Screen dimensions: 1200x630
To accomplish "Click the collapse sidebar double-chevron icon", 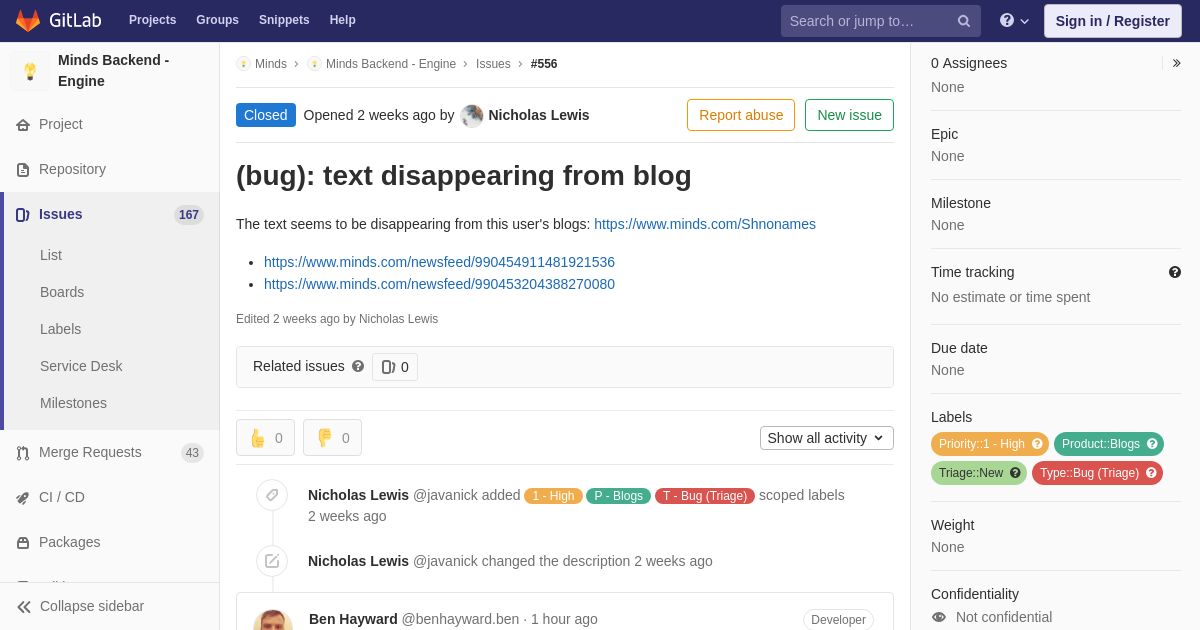I will point(24,607).
